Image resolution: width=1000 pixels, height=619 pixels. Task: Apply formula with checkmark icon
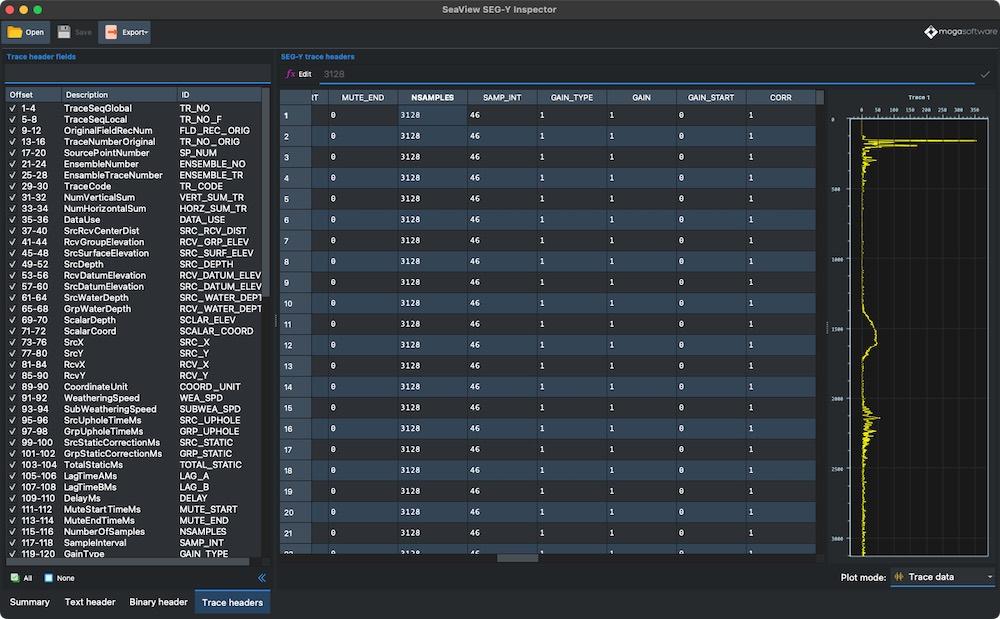point(985,74)
